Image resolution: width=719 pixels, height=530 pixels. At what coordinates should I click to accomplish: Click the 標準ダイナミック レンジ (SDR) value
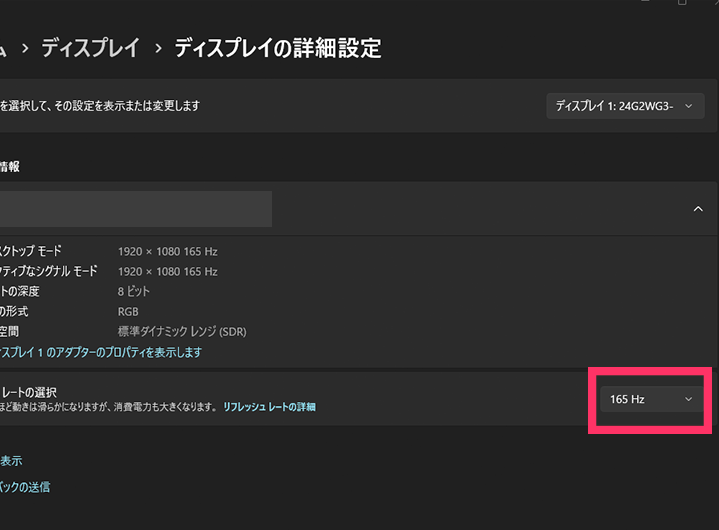click(181, 332)
